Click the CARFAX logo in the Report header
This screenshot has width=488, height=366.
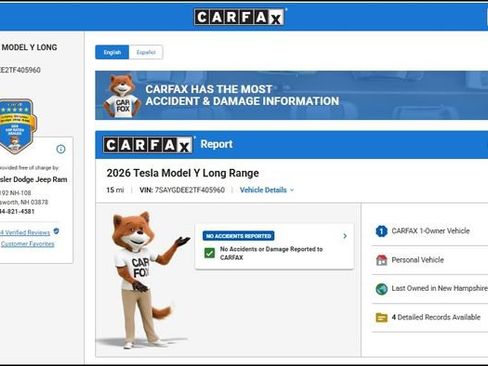pos(148,145)
